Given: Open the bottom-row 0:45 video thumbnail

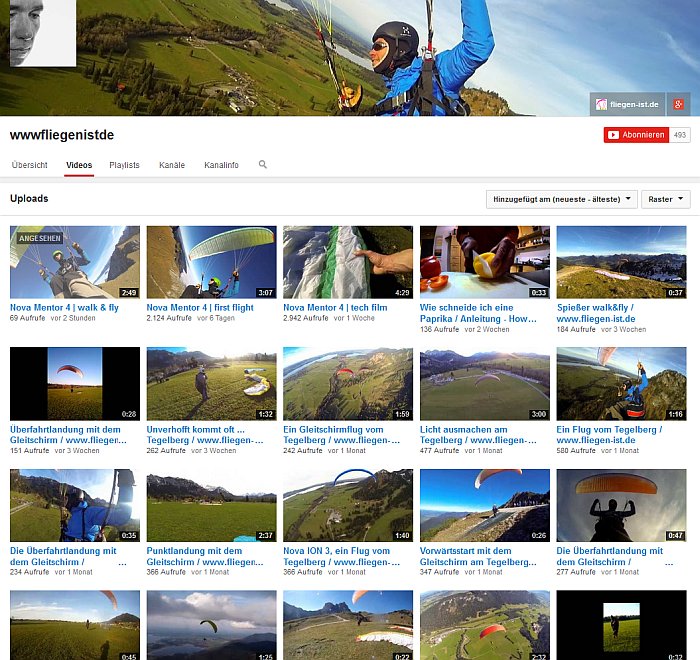Looking at the screenshot, I should (75, 625).
